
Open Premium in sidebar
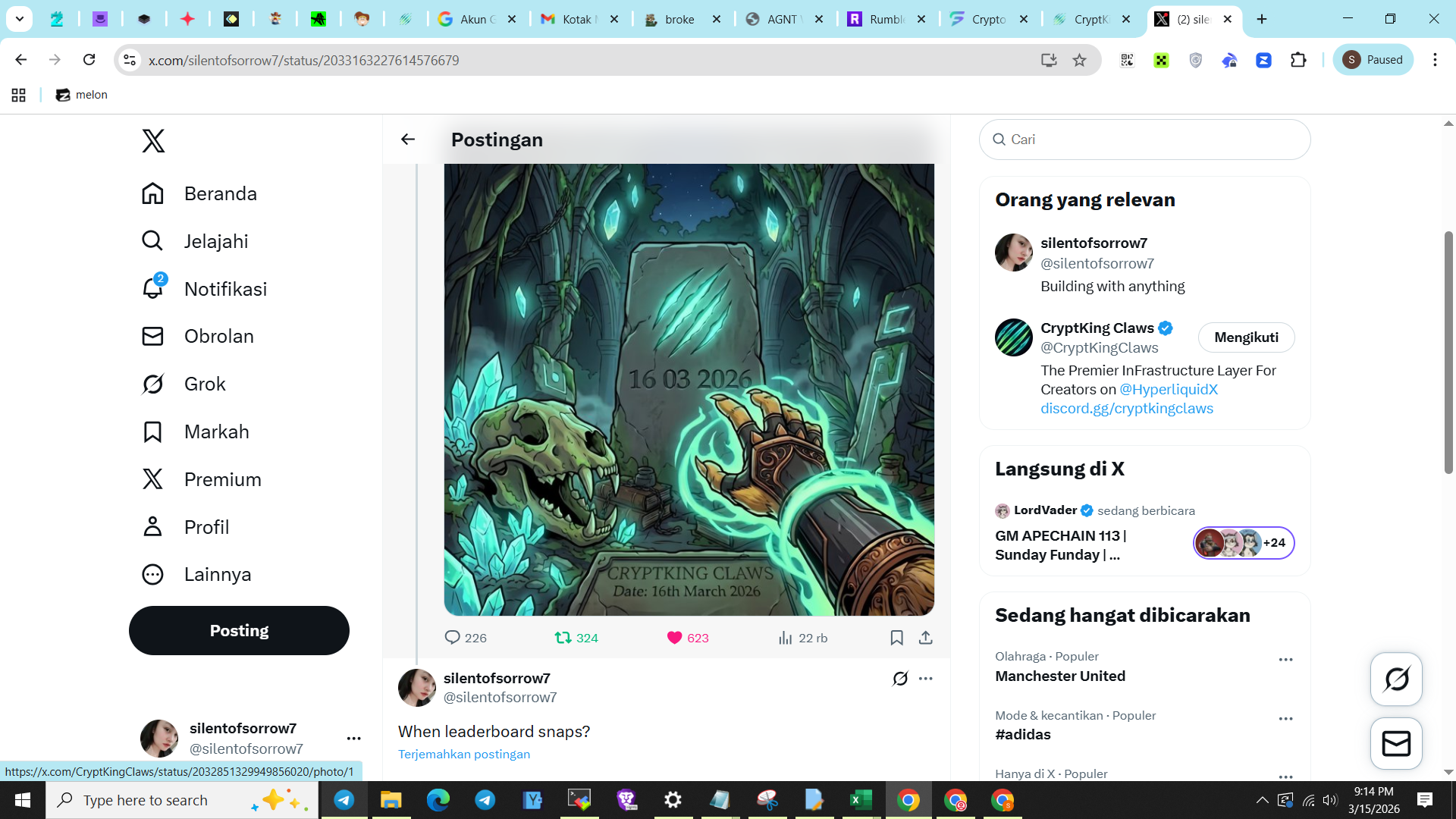[201, 479]
